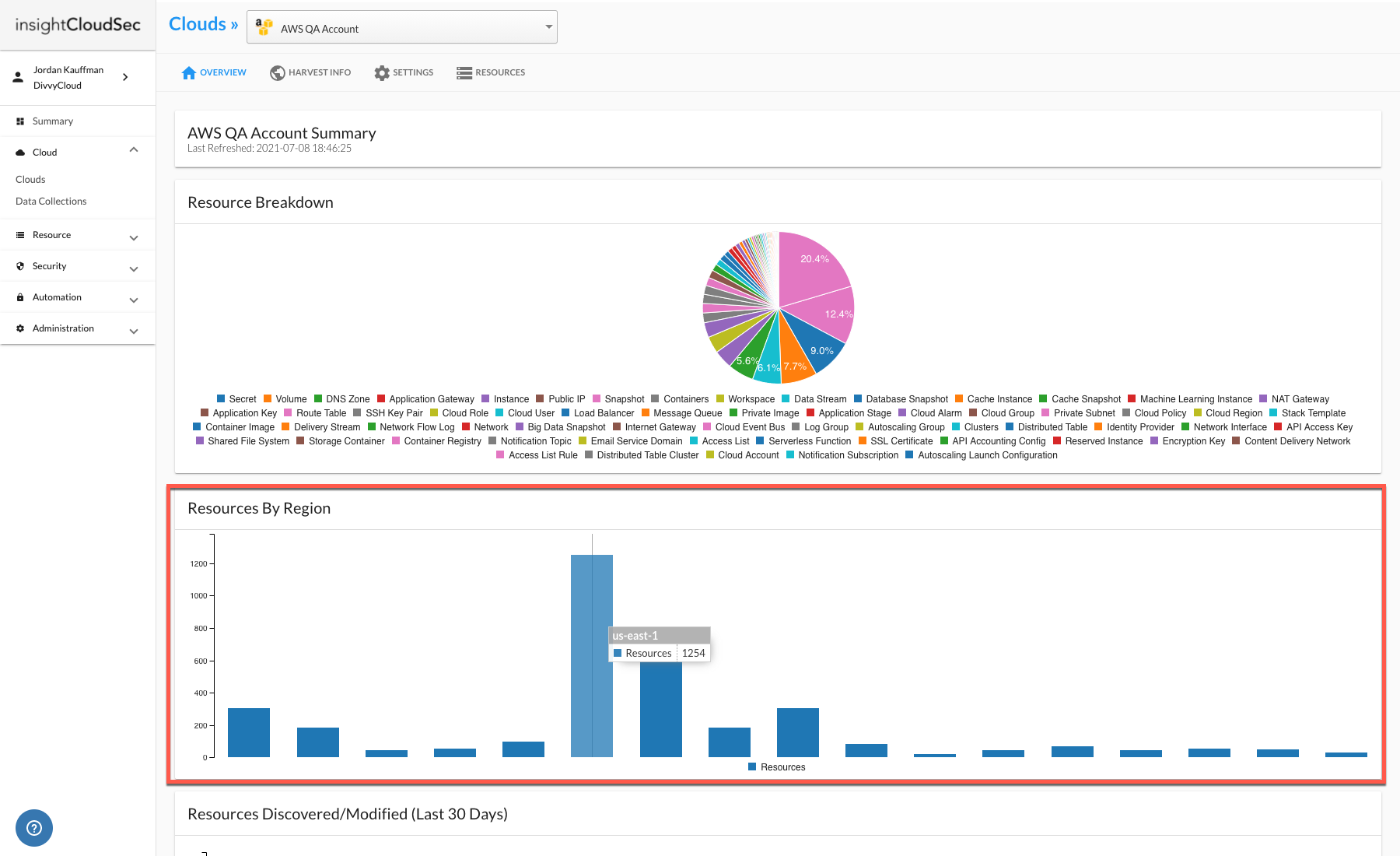
Task: Click the 20.4% pie slice
Action: (x=813, y=265)
